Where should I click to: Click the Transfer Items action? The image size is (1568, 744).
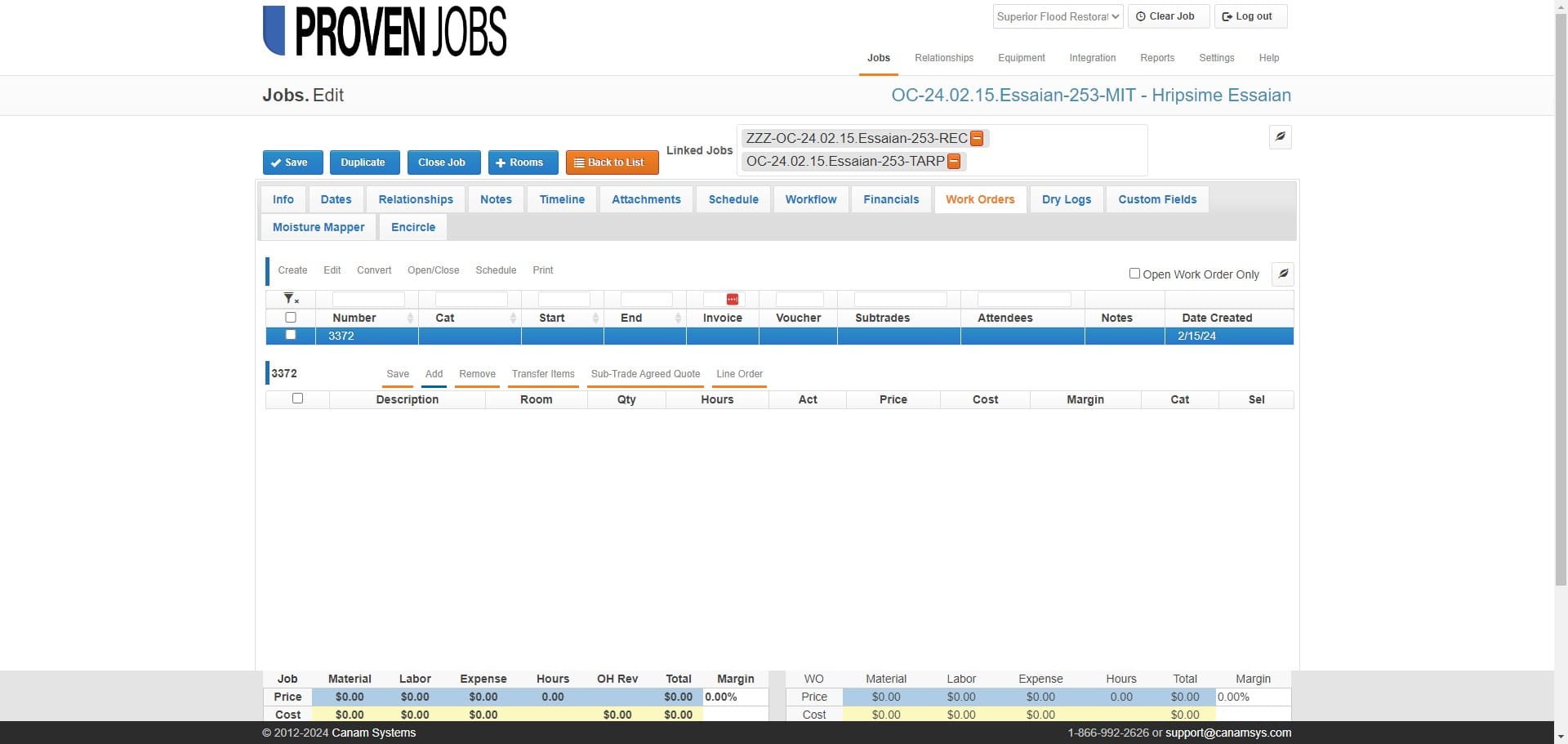click(x=542, y=374)
